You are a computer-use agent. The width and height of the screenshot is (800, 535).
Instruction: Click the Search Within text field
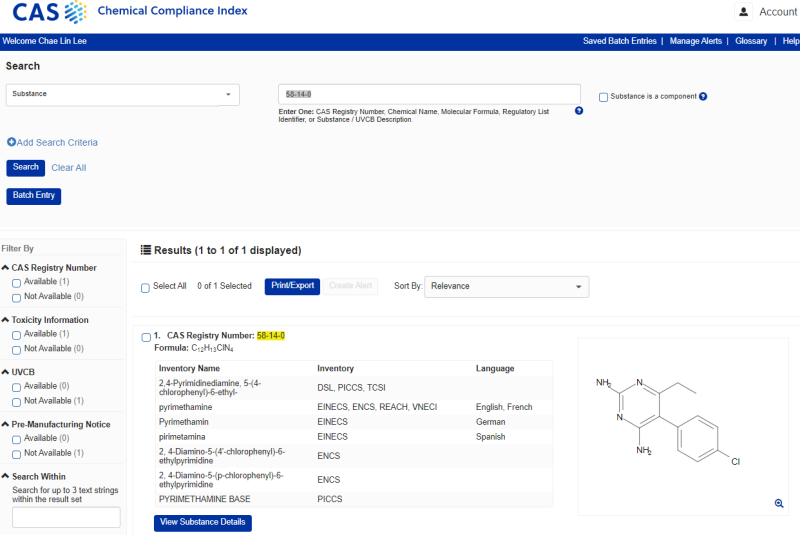(x=66, y=517)
